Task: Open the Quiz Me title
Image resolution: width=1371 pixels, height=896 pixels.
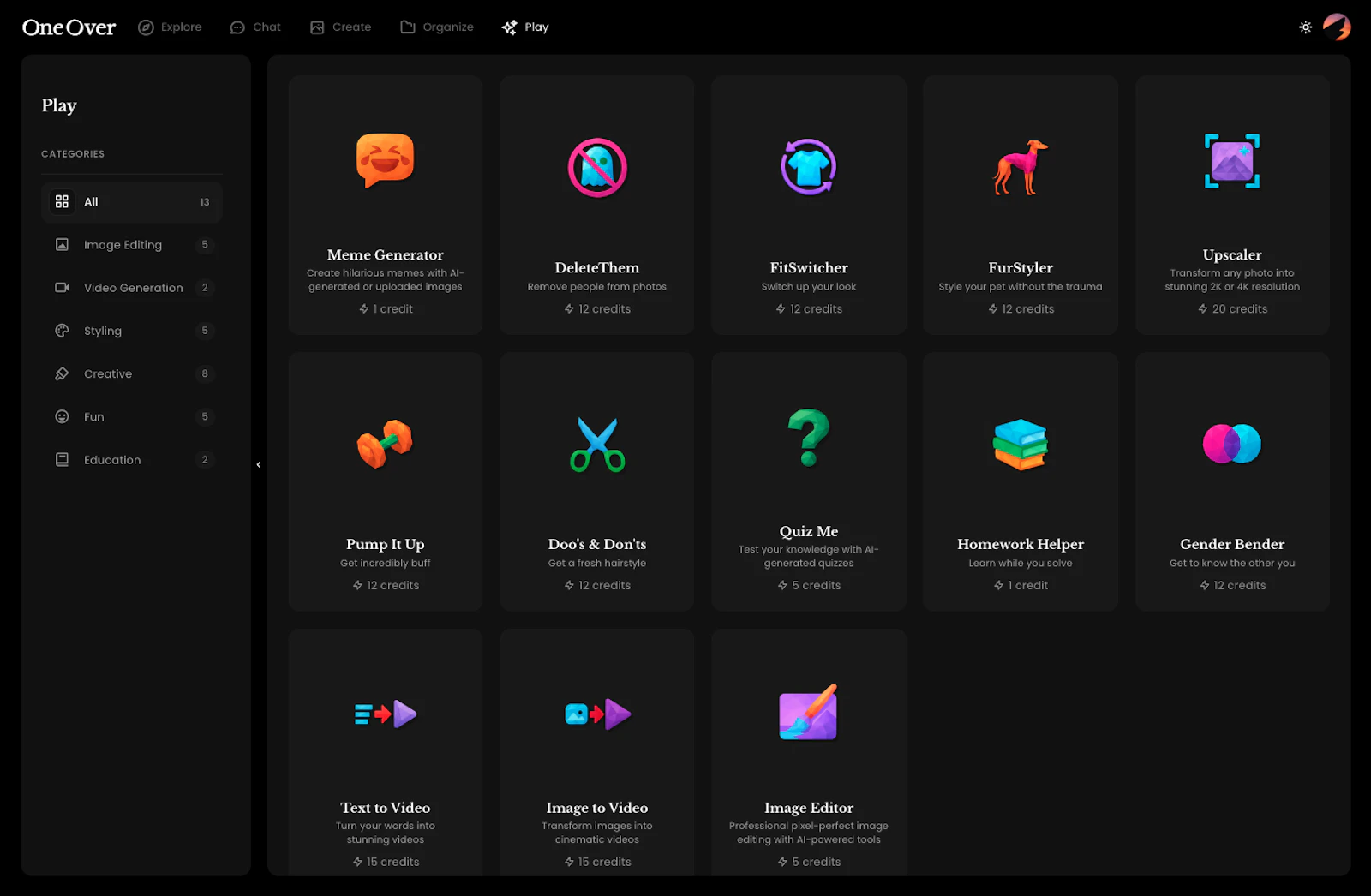Action: 809,531
